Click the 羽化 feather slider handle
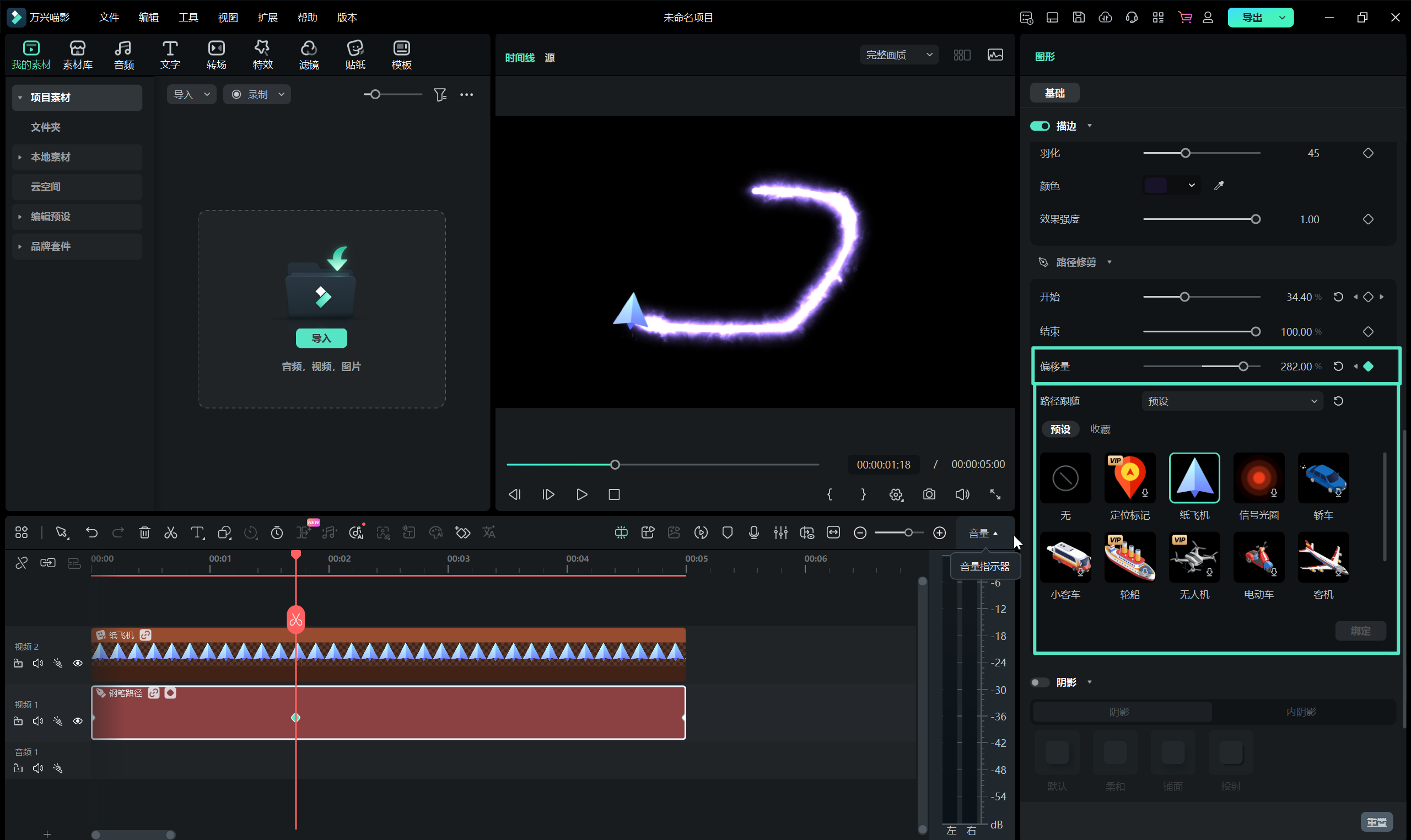 click(1185, 153)
